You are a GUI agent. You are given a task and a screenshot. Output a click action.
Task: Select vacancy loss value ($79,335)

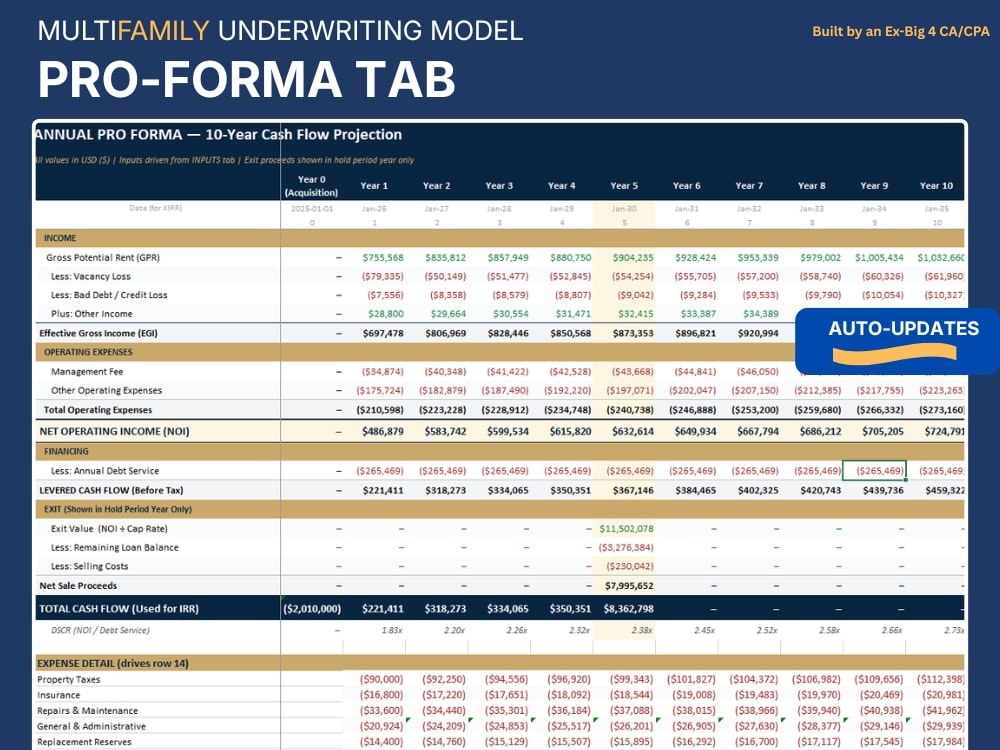383,276
